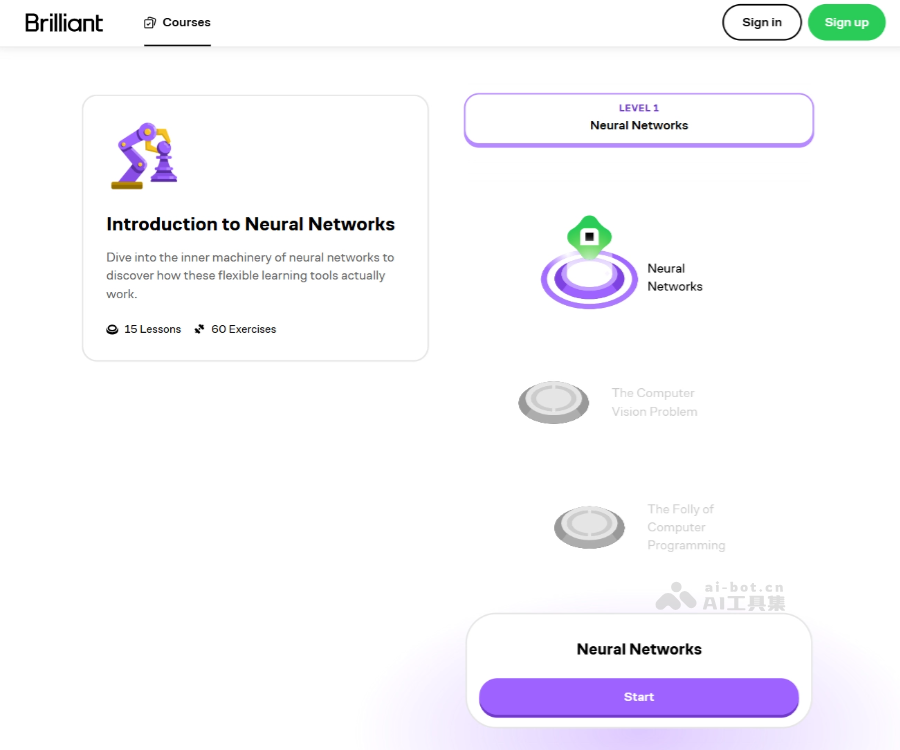
Task: Select the gray Computer Vision Problem node
Action: click(x=553, y=401)
